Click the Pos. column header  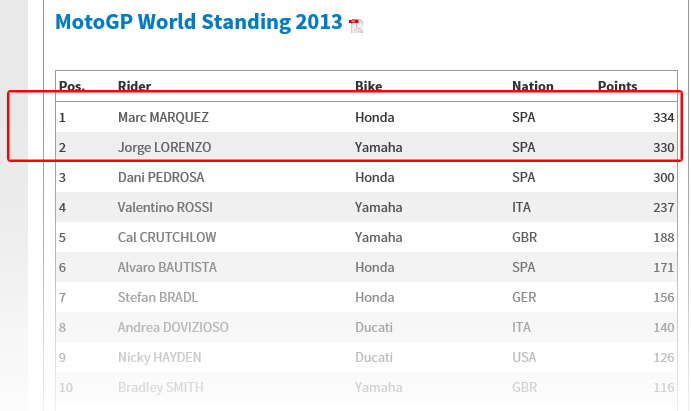pos(72,86)
